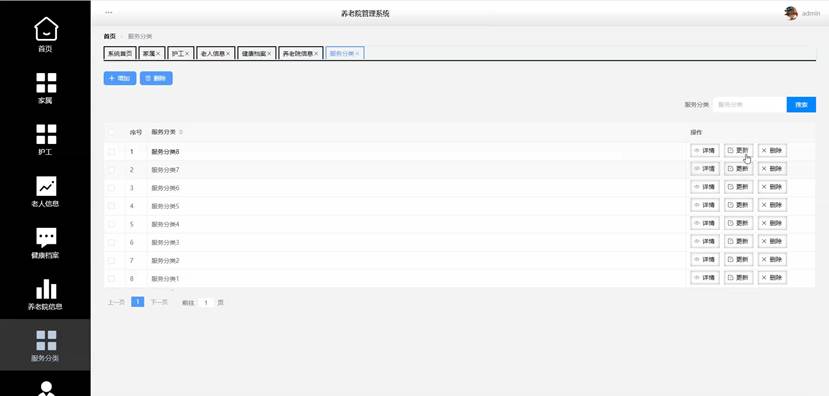
Task: Open 详情 for 服务分类8
Action: (705, 151)
